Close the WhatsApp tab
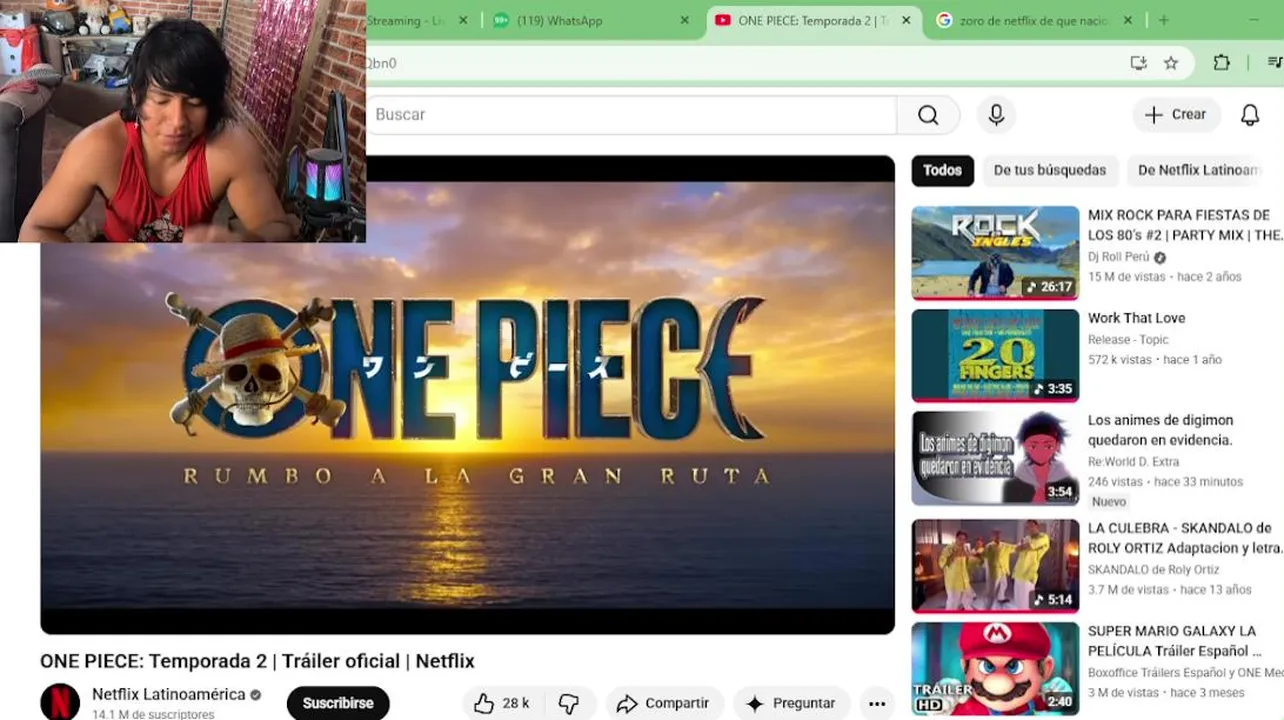Screen dimensions: 1284x720 point(685,20)
